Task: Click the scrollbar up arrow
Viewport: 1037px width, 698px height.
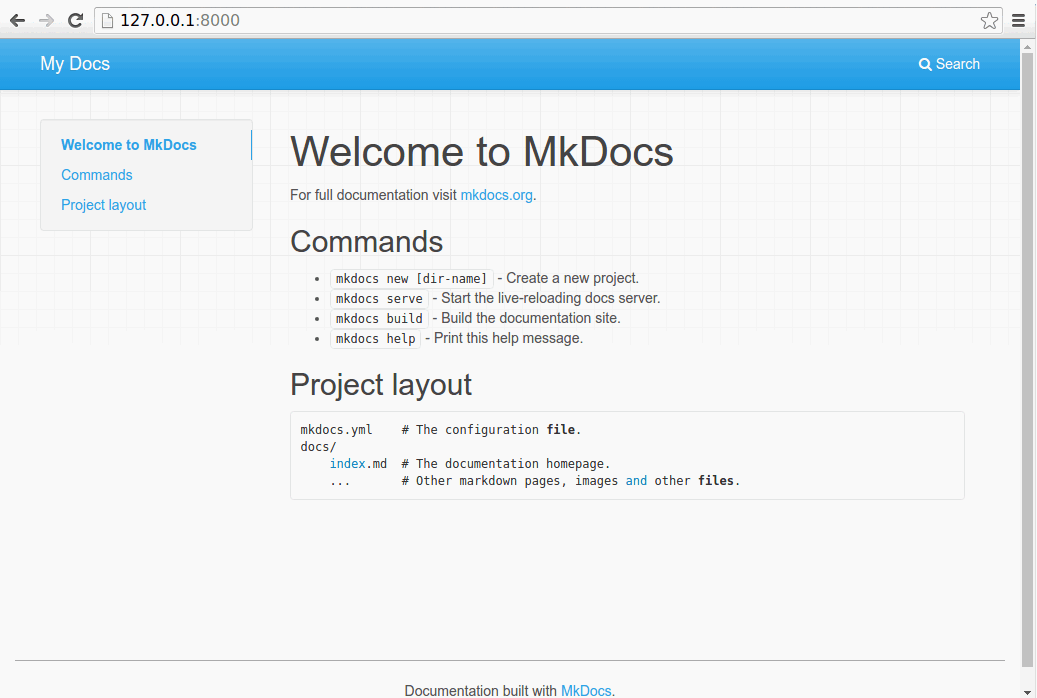Action: pos(1027,47)
